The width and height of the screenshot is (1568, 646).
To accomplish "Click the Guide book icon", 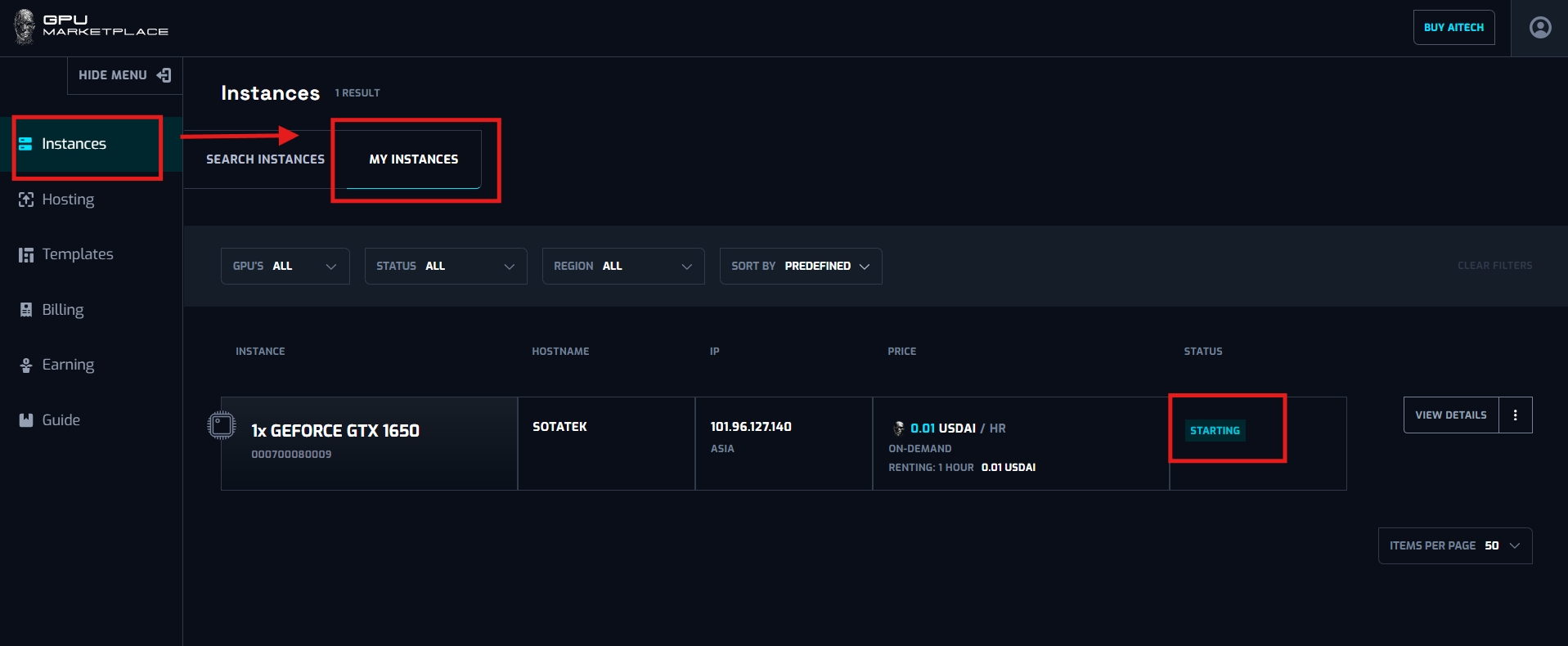I will [x=26, y=420].
